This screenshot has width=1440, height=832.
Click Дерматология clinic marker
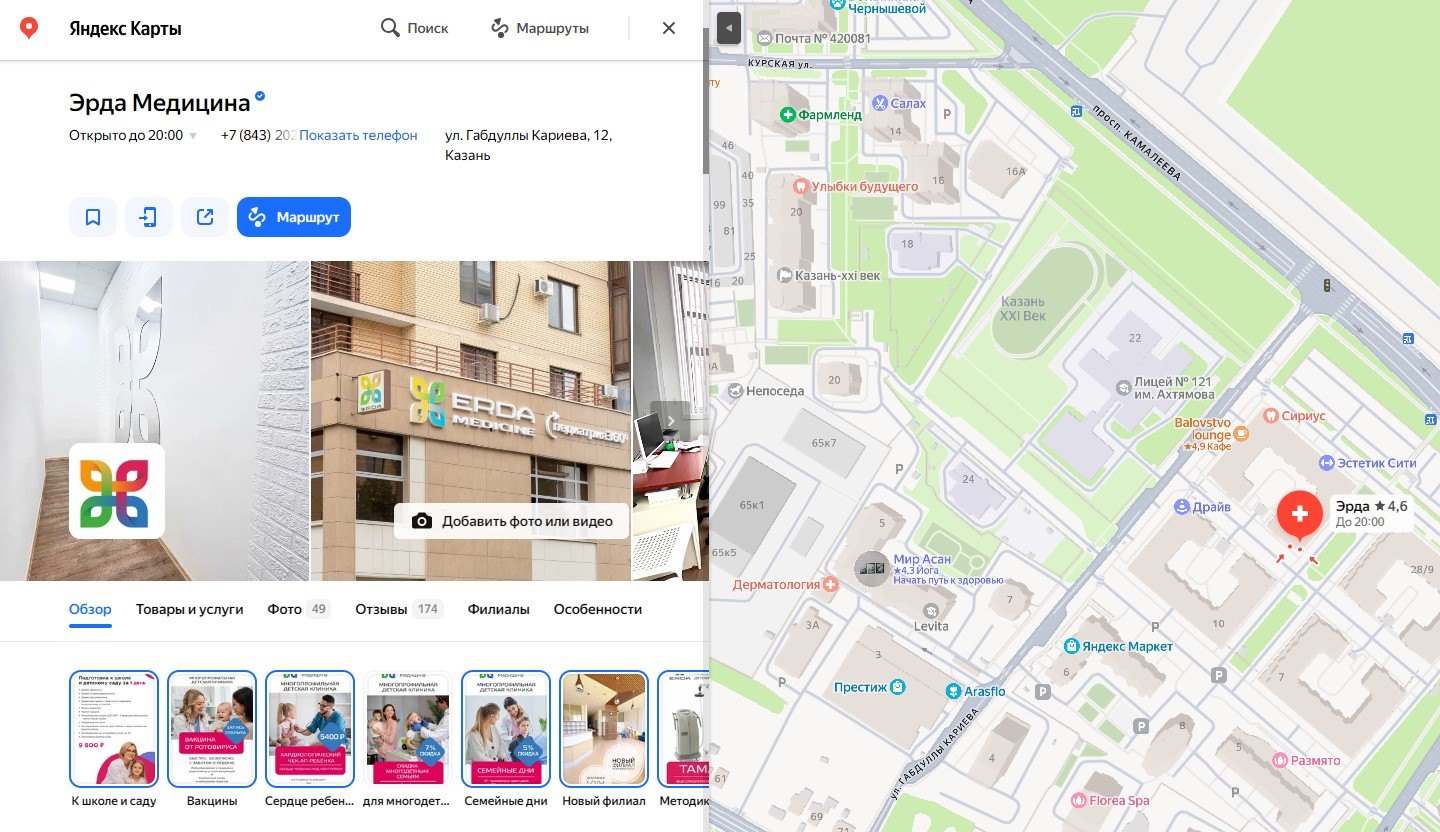click(829, 585)
